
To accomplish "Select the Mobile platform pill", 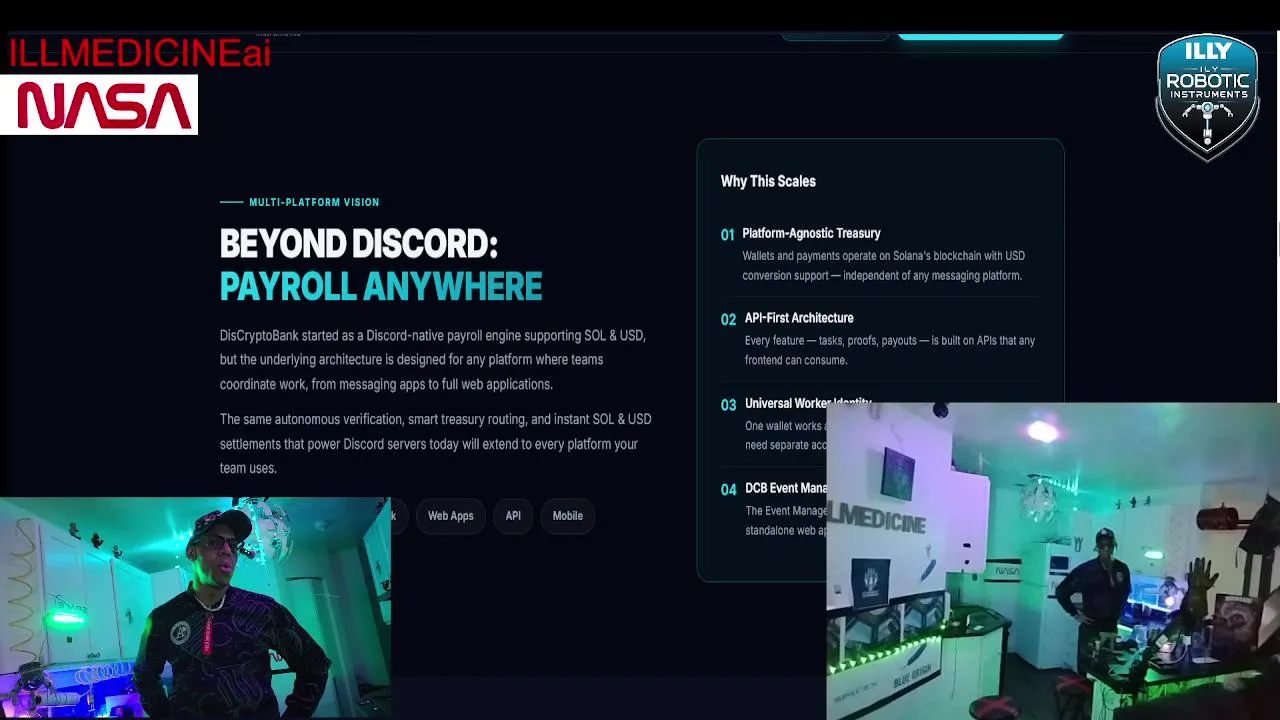I will click(x=567, y=516).
